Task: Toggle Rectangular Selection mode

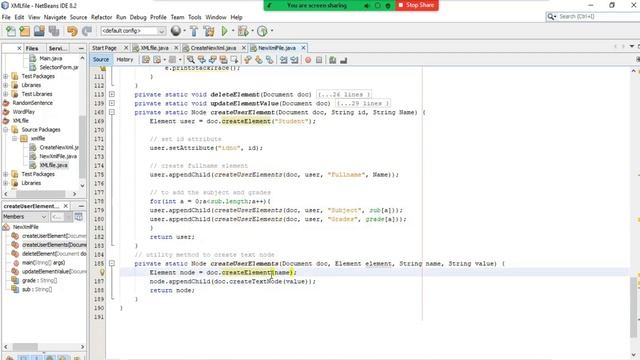Action: [x=234, y=60]
